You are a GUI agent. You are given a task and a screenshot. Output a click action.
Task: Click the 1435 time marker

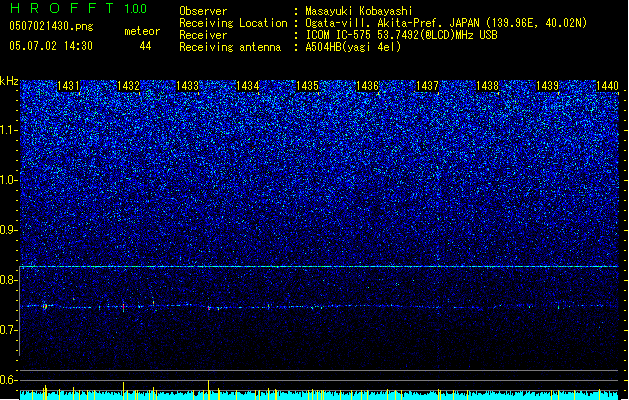coord(307,86)
